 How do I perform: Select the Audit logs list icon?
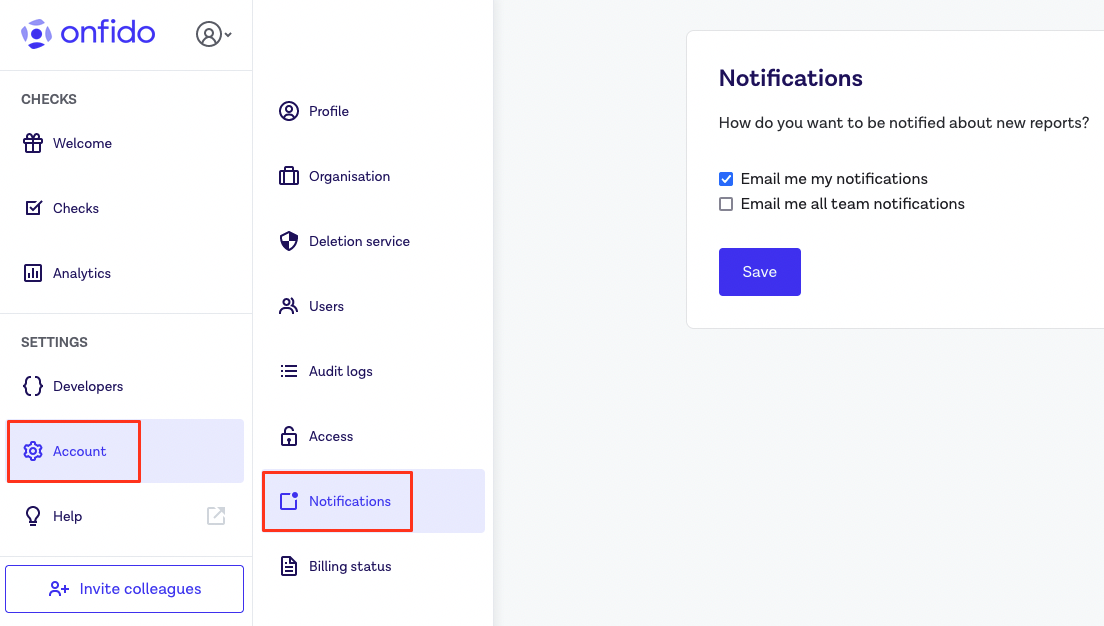(x=289, y=371)
